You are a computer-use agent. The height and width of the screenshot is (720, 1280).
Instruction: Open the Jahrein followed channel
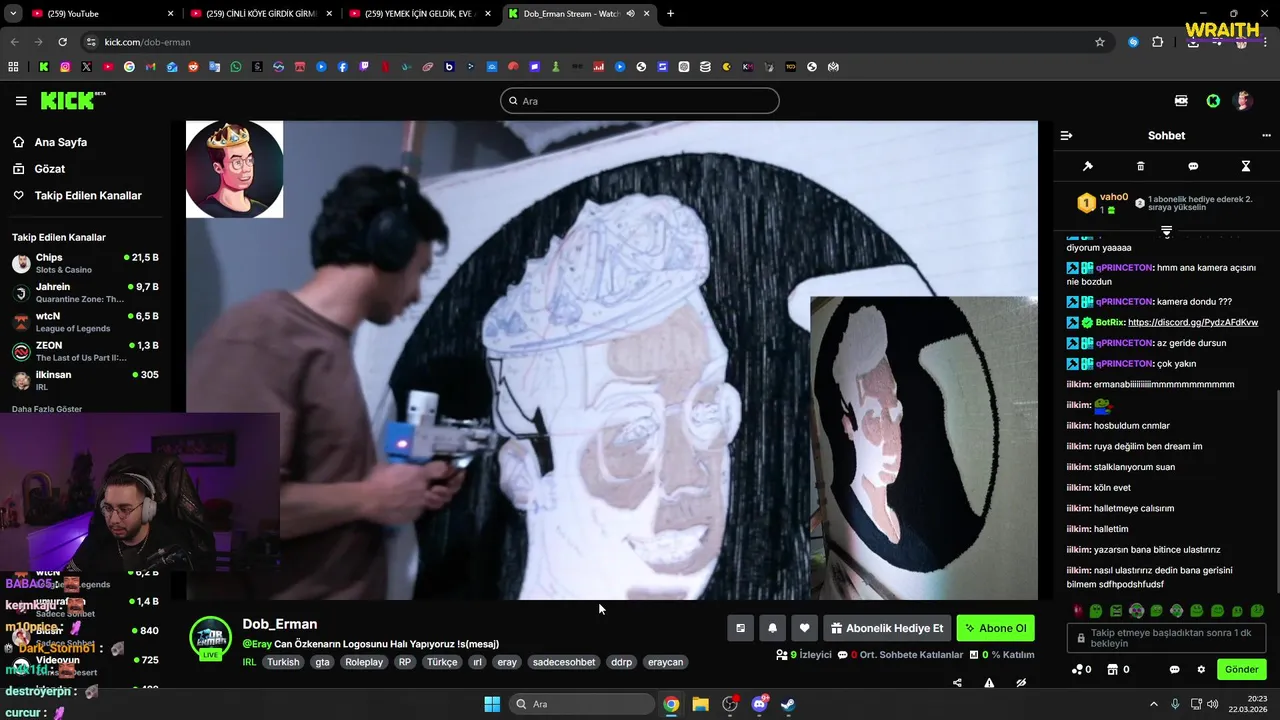coord(85,292)
